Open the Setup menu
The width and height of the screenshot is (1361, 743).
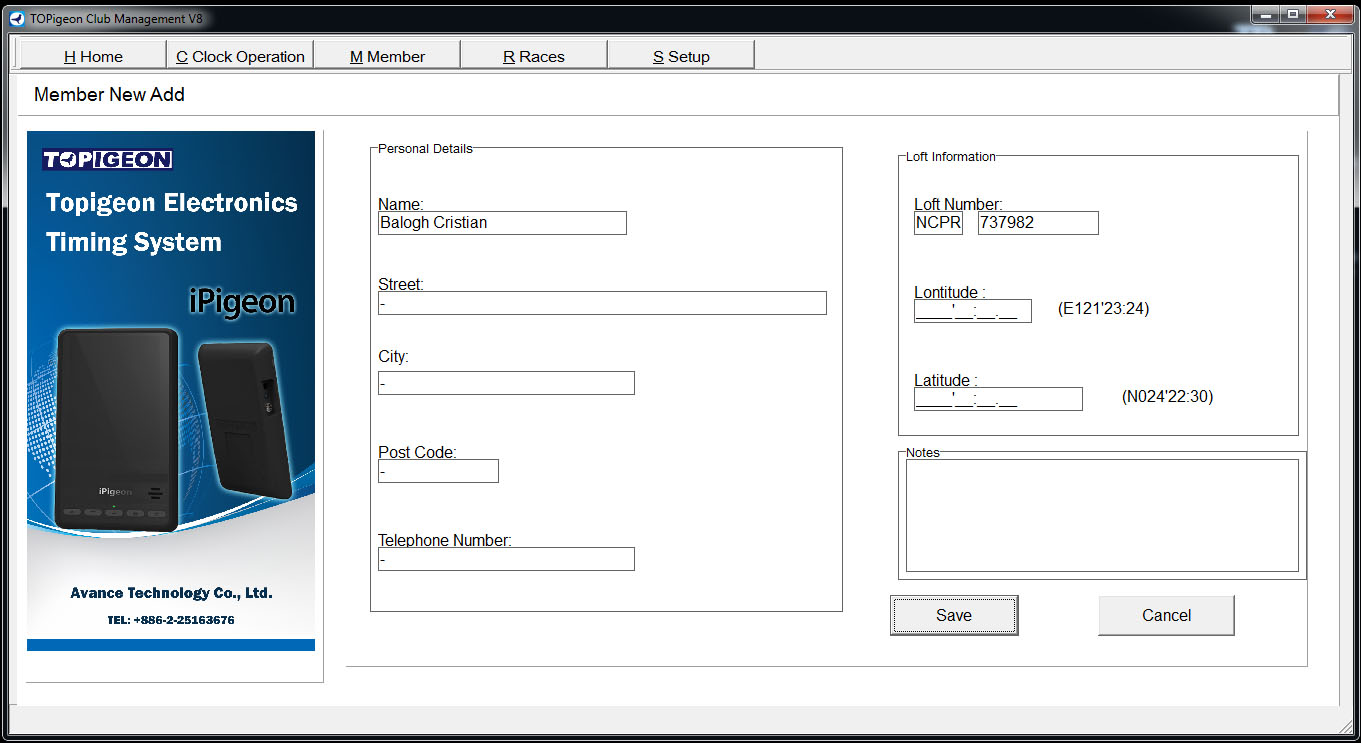click(681, 56)
